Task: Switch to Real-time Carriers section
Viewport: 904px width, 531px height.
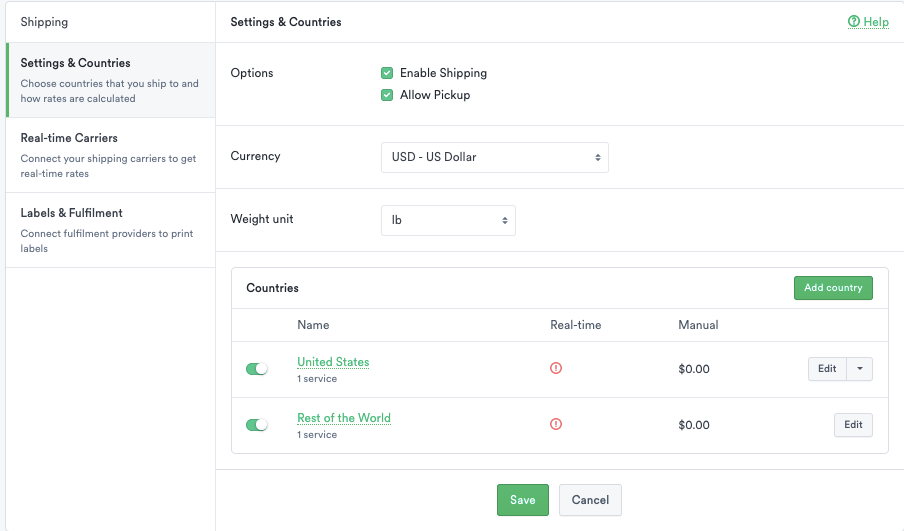Action: 110,155
